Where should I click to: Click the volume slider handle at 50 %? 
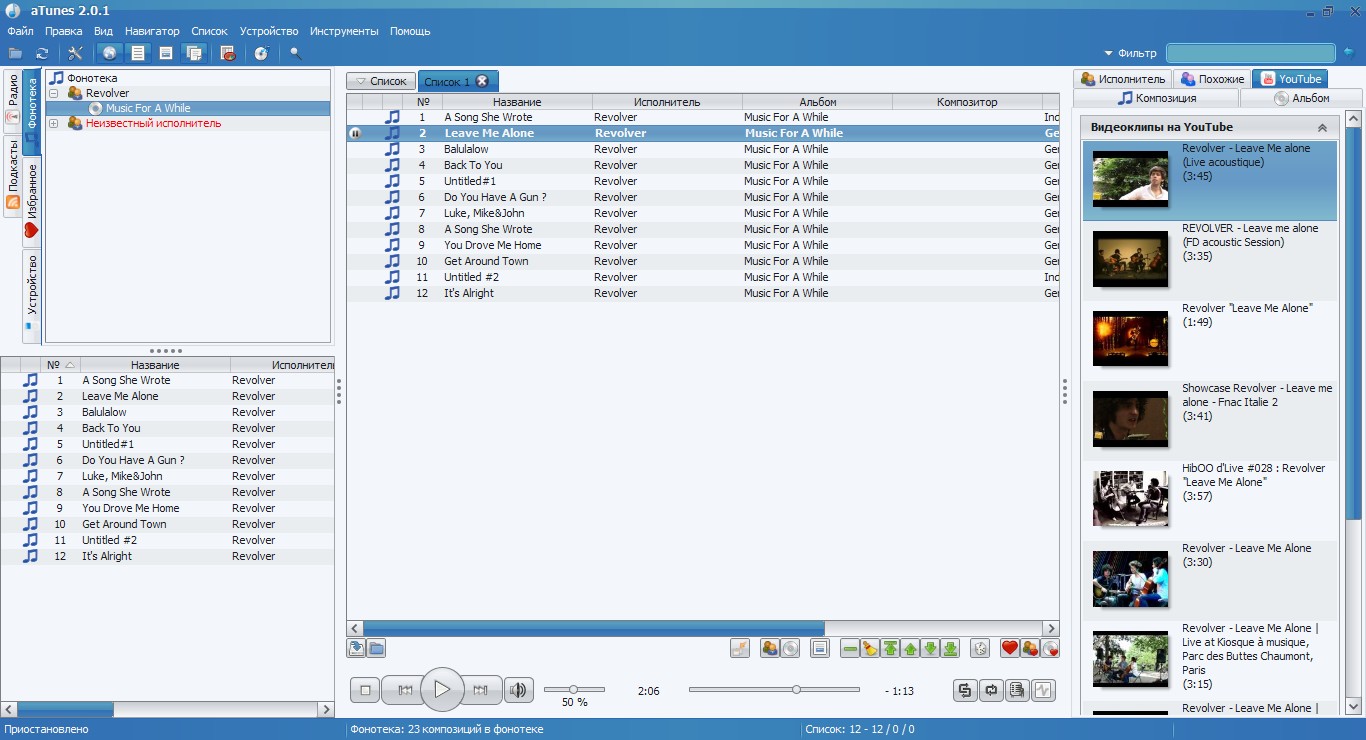click(574, 689)
